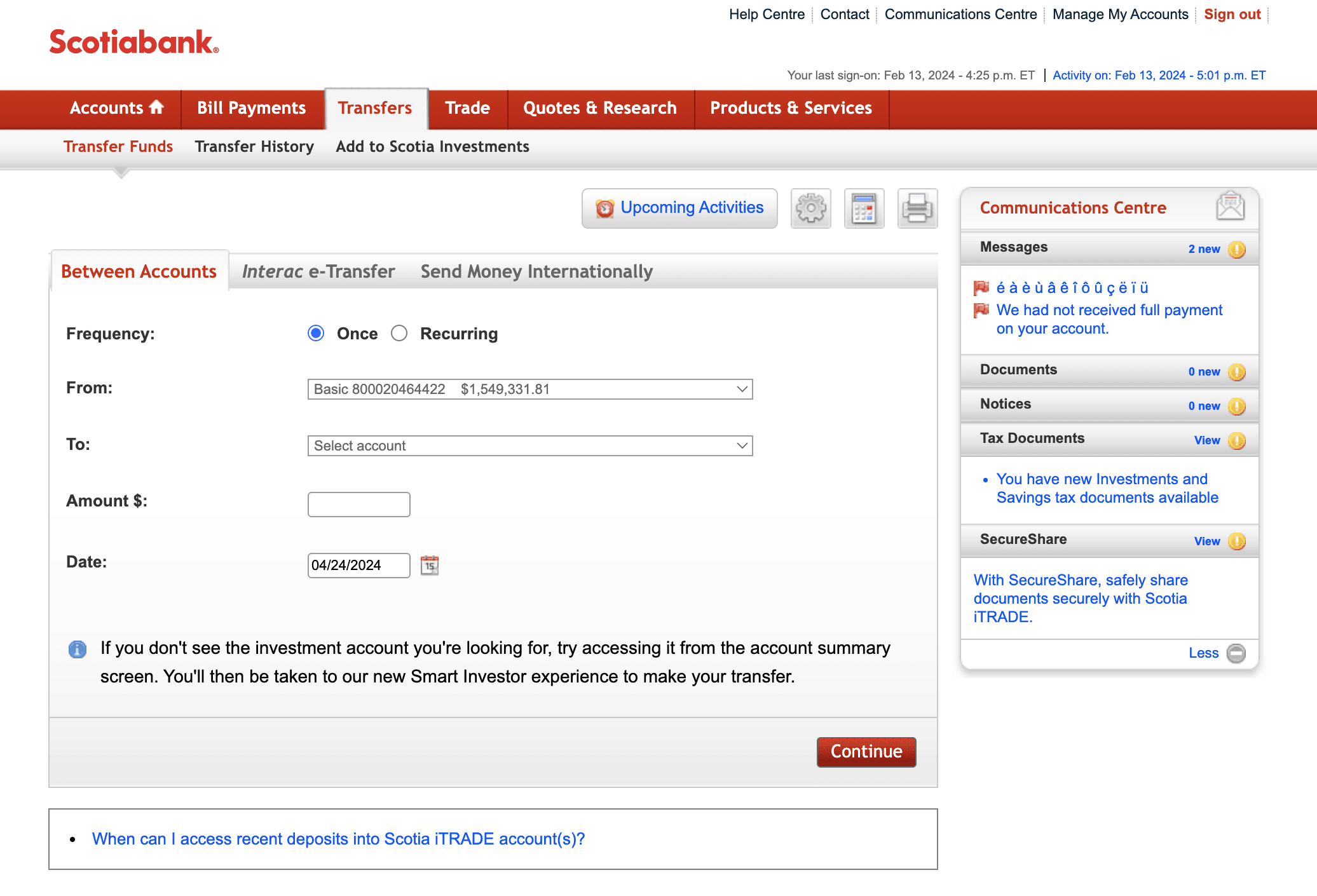
Task: Click the Communications Centre envelope icon
Action: pyautogui.click(x=1230, y=207)
